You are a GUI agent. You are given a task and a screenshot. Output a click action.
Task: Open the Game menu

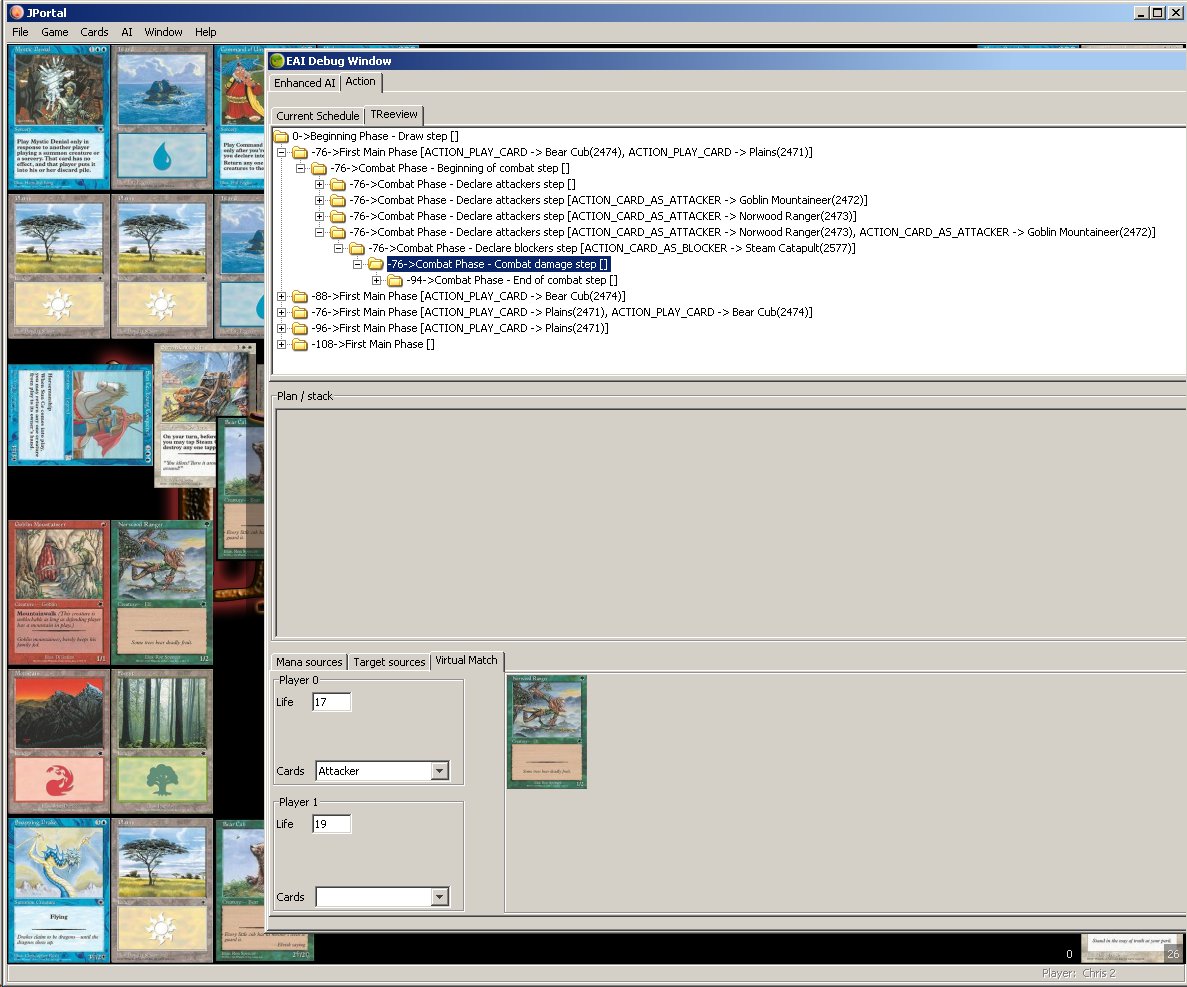(55, 32)
